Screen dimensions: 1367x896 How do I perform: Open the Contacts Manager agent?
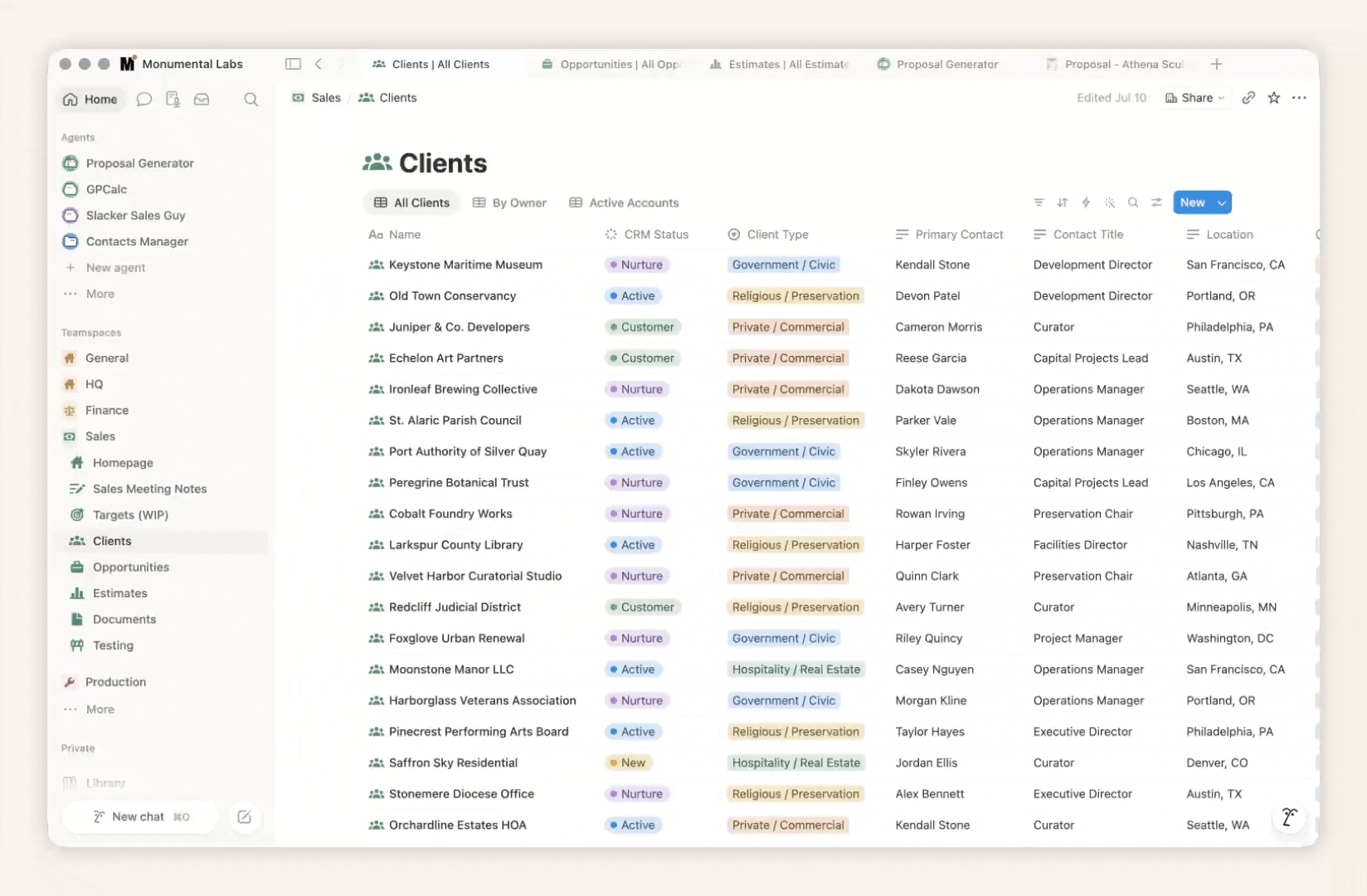tap(137, 241)
